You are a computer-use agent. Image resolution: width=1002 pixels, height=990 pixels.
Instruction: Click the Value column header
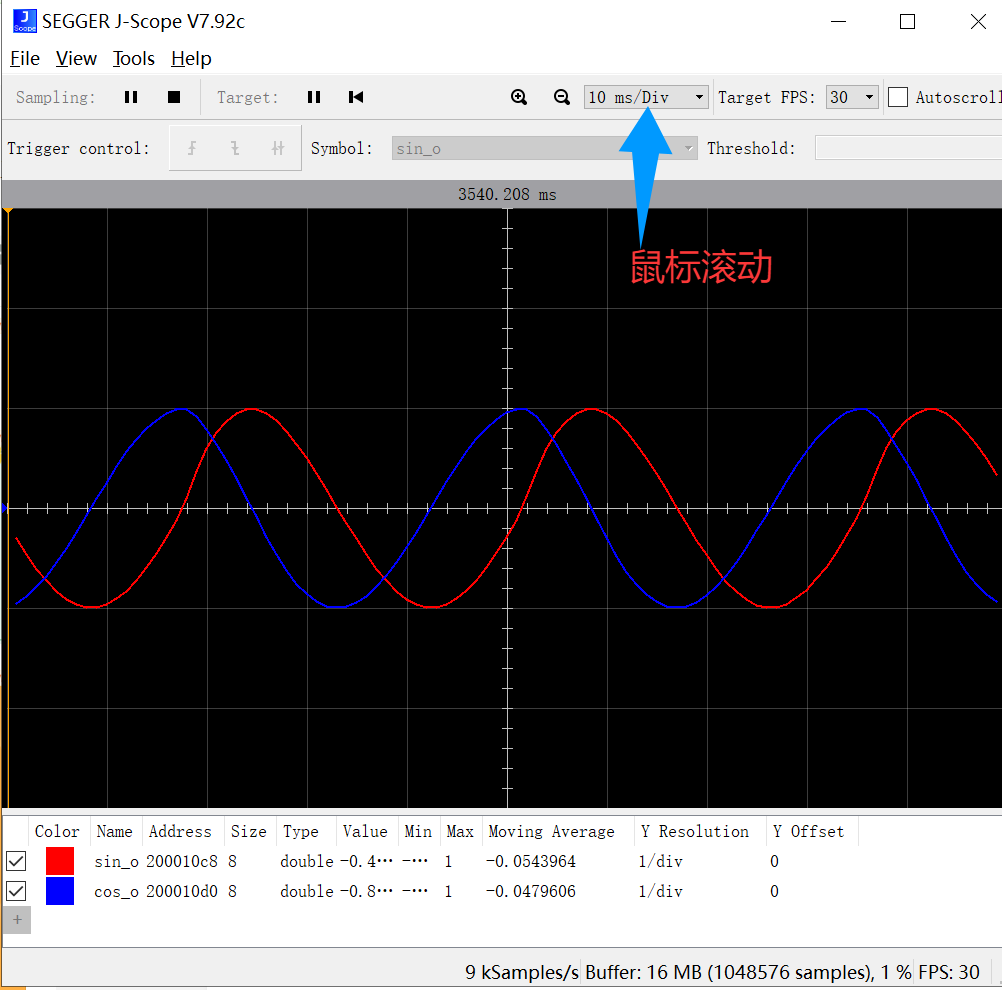(366, 831)
